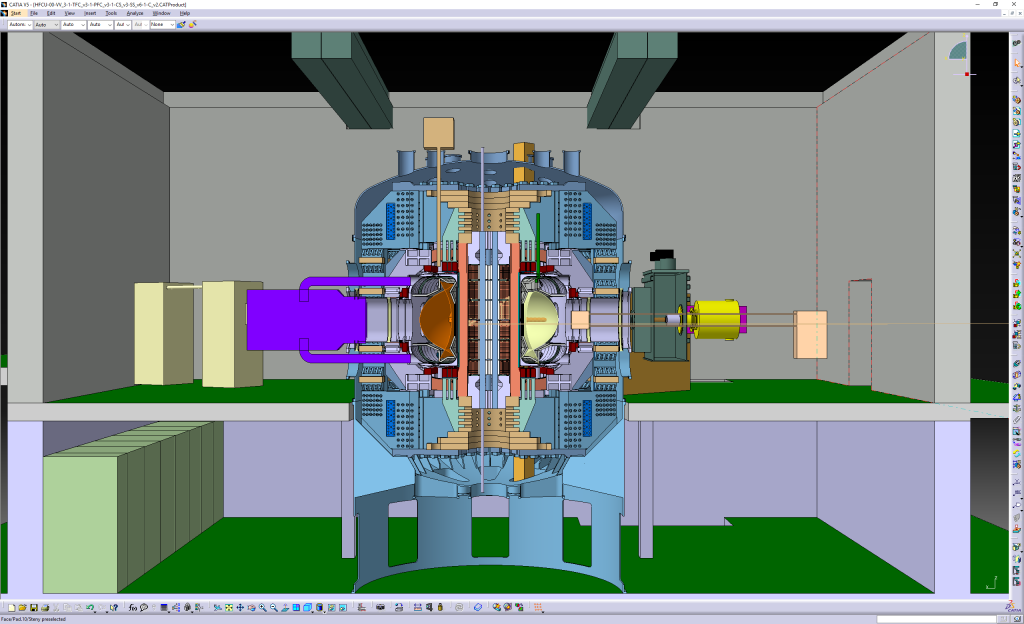Click the Windows Start button
This screenshot has width=1024, height=624.
point(17,13)
